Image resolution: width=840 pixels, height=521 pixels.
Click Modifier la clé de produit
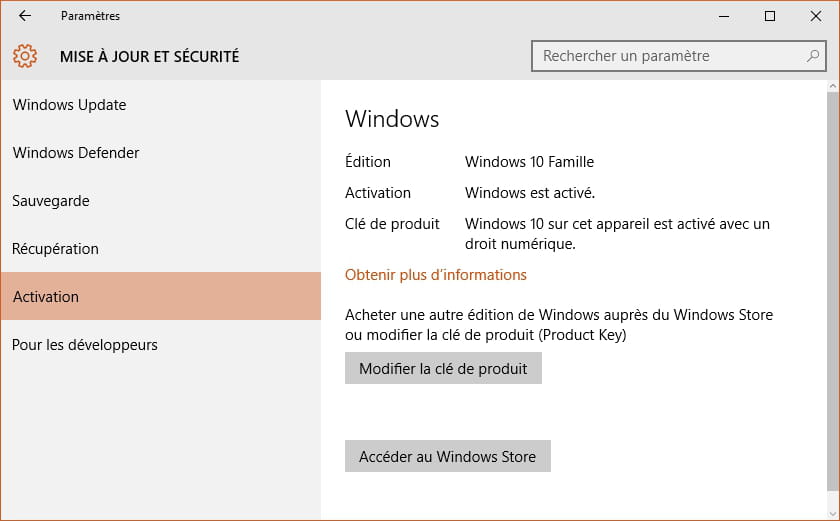443,368
